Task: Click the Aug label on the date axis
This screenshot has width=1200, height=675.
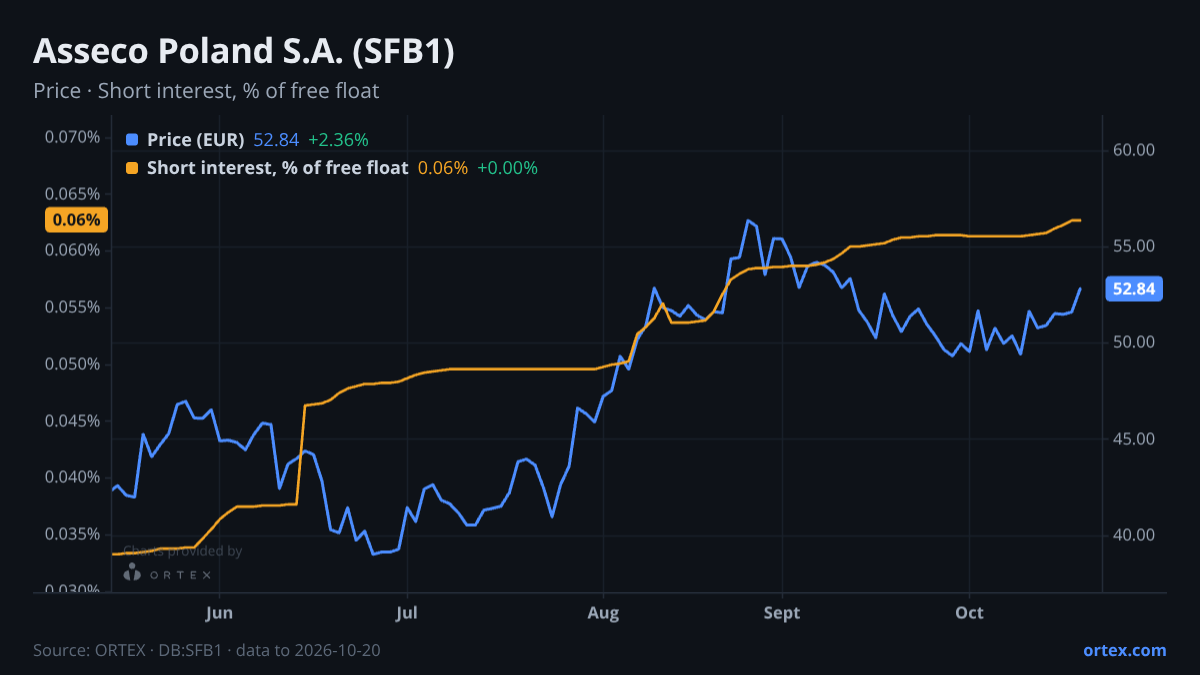Action: click(603, 613)
